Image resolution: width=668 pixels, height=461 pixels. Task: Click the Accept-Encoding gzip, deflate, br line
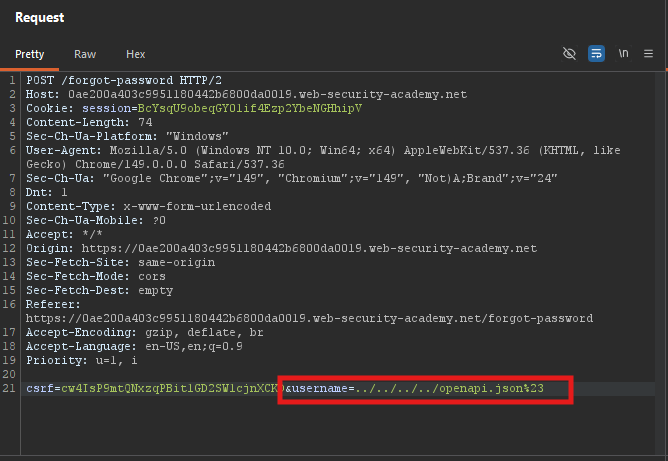tap(145, 332)
